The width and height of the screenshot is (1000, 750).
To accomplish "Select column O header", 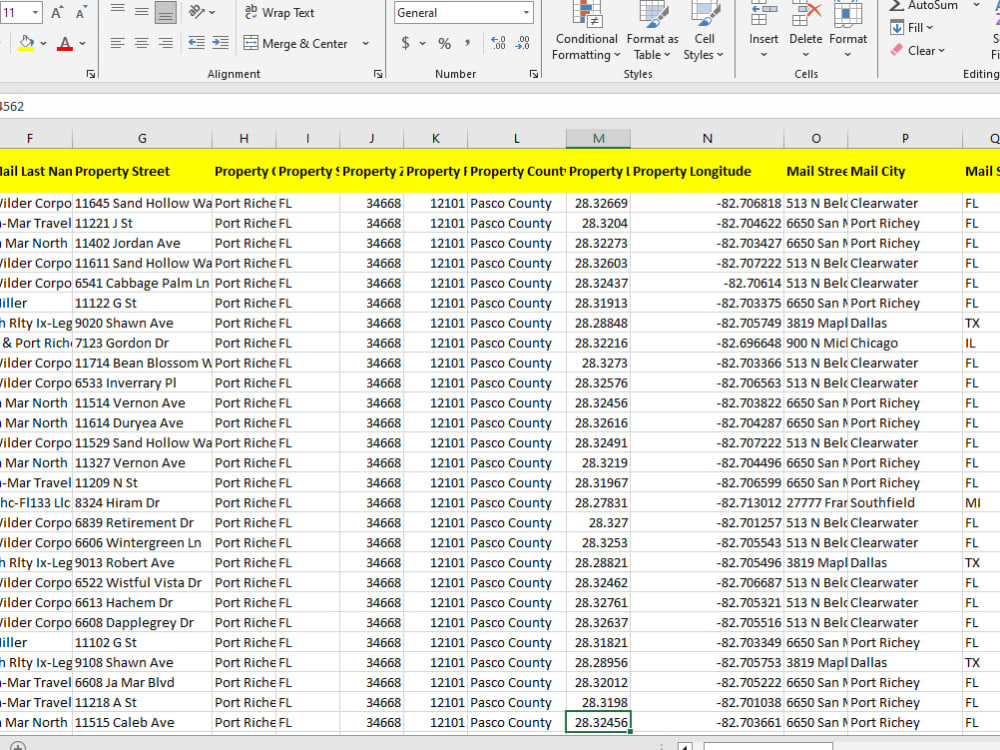I will click(x=816, y=138).
